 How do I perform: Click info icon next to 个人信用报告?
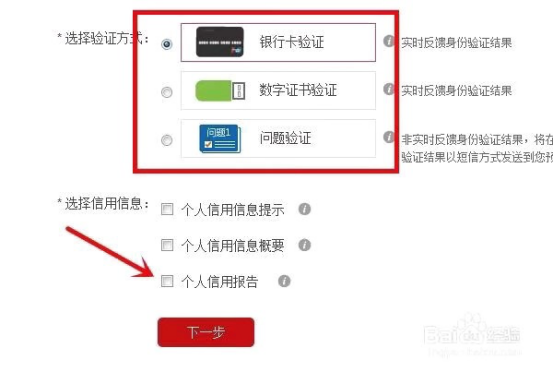tap(284, 281)
